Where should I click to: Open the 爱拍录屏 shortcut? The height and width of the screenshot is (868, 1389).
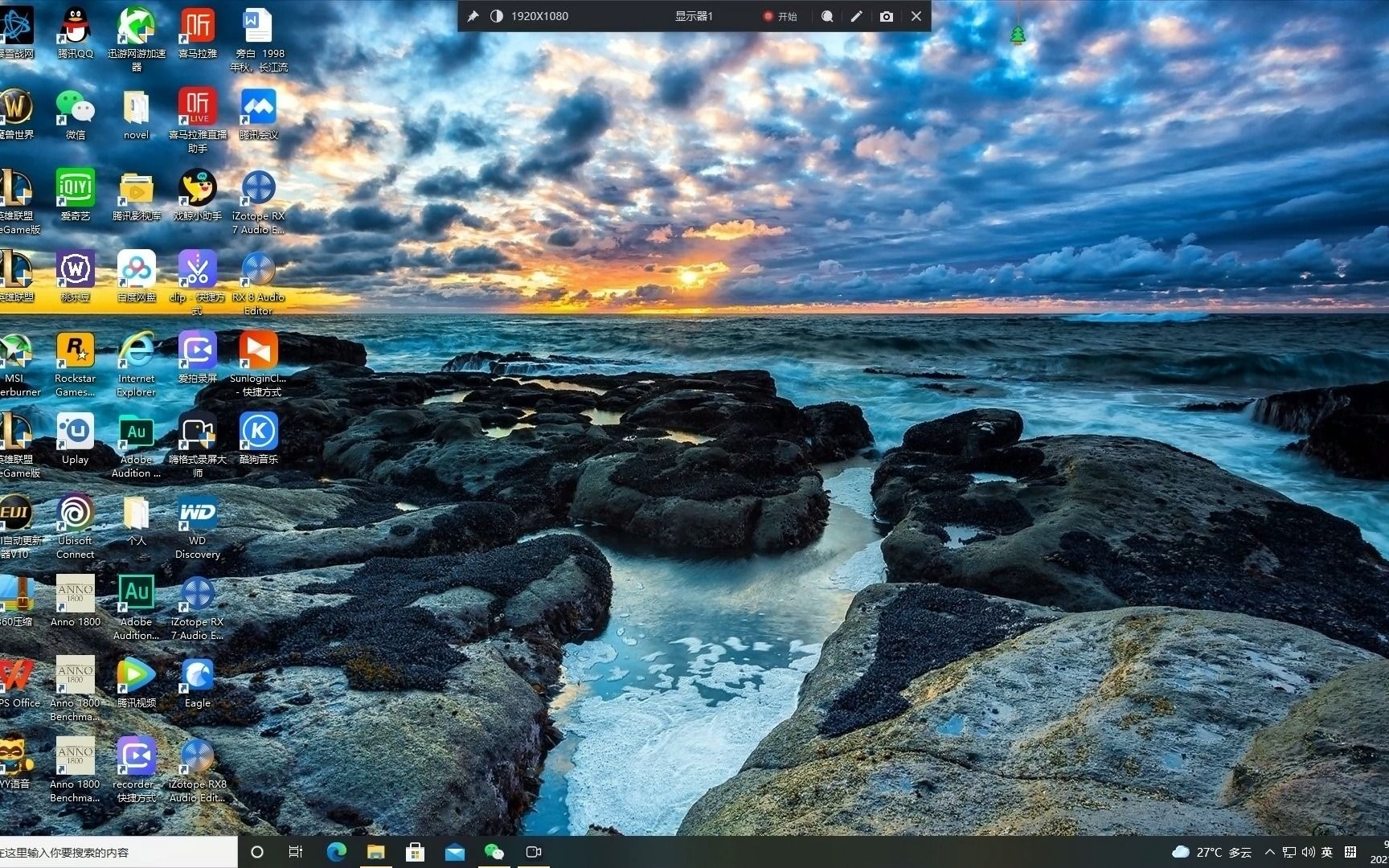(198, 357)
